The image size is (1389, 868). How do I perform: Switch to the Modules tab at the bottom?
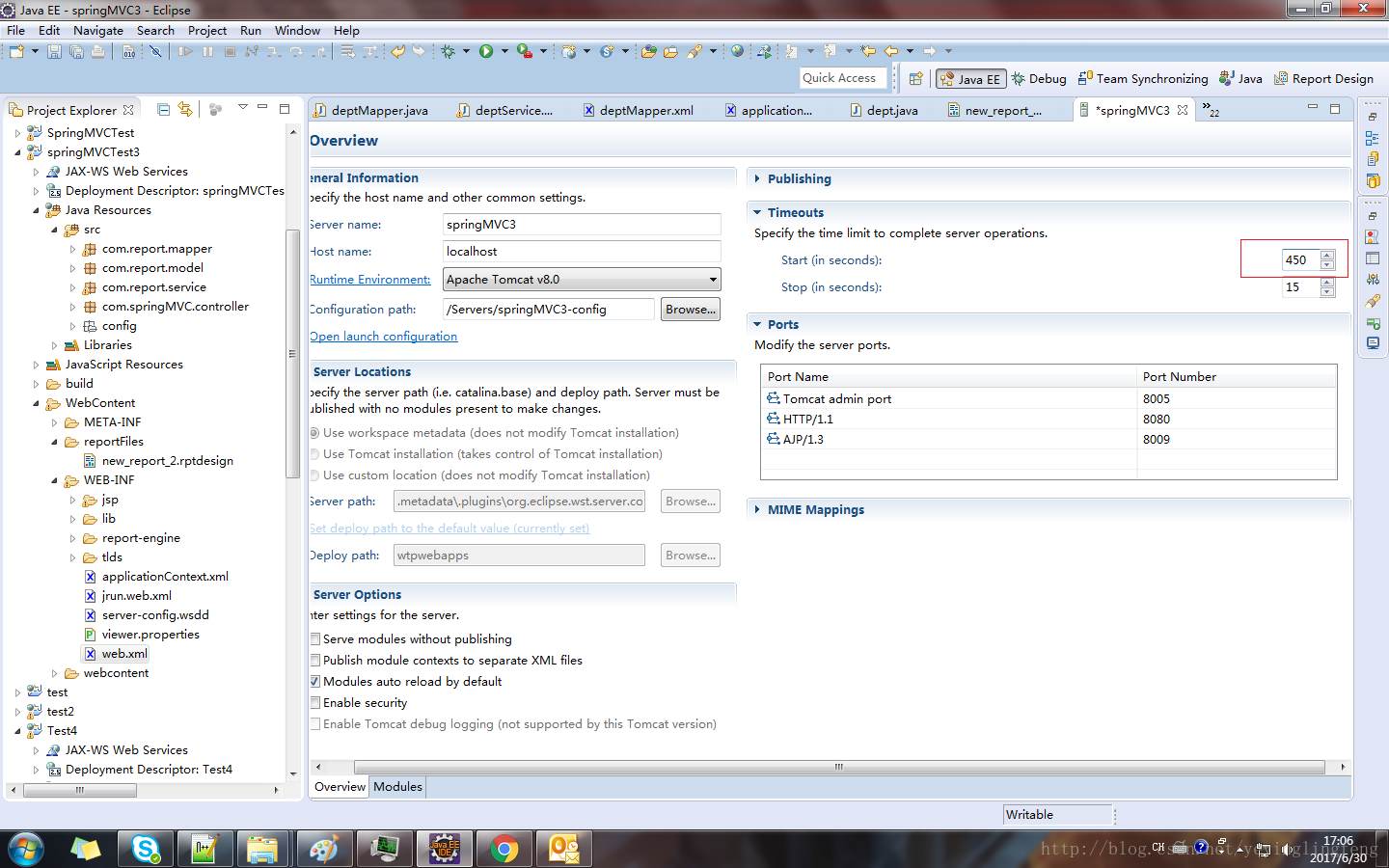click(397, 787)
